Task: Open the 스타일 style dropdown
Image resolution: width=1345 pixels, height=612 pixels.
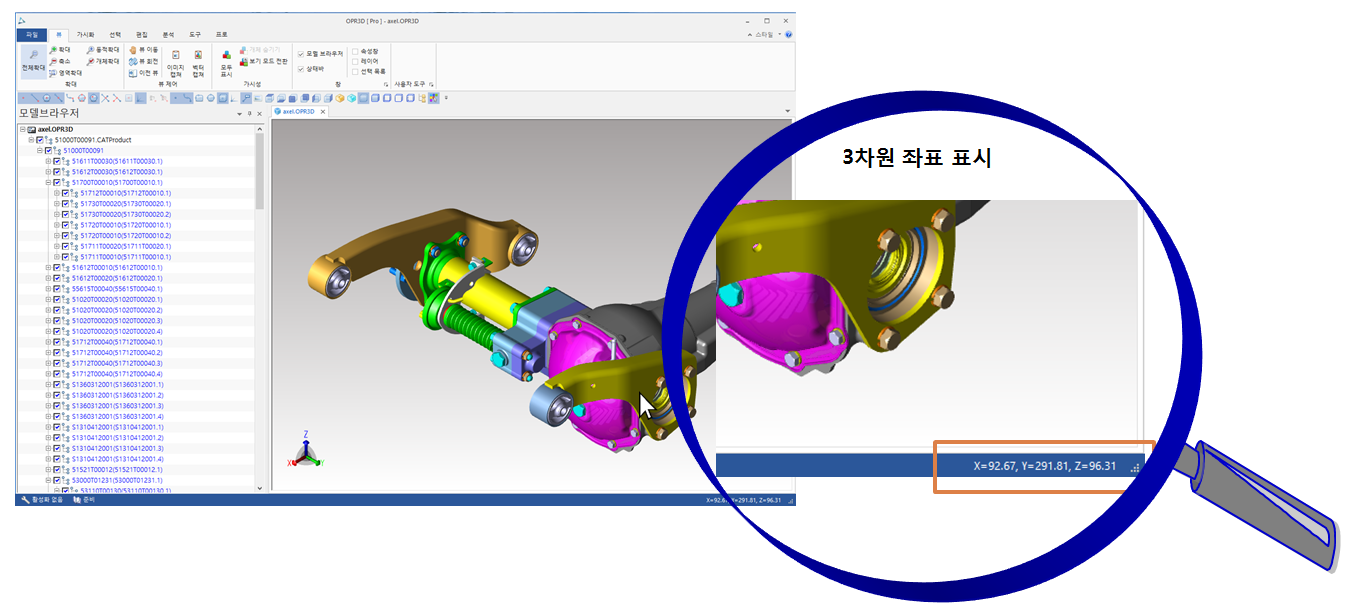Action: click(x=767, y=34)
